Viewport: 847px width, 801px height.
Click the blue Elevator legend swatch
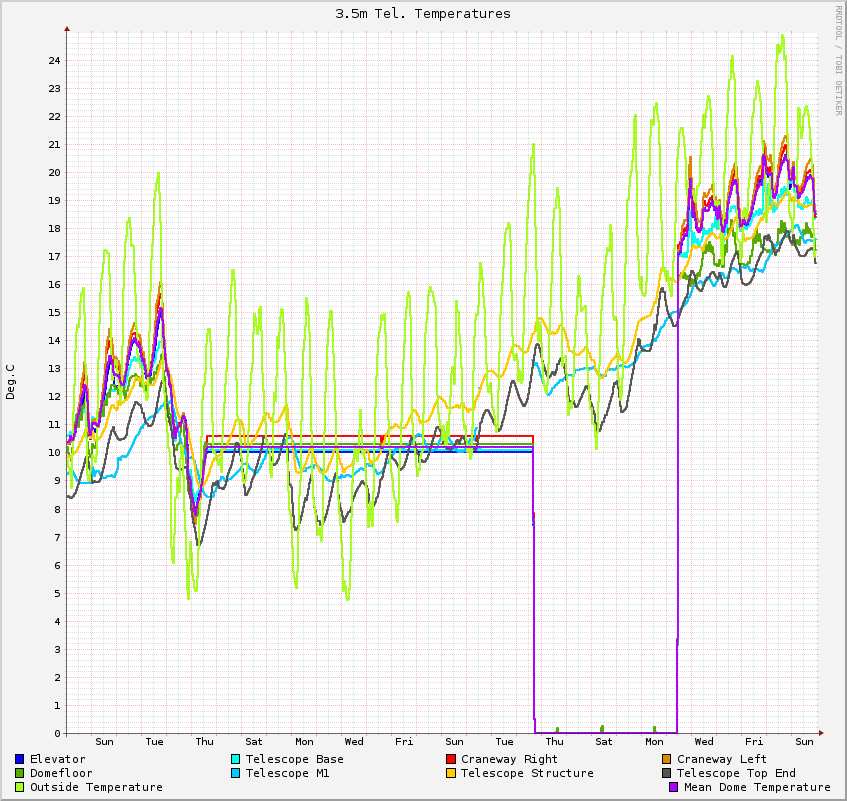[20, 759]
